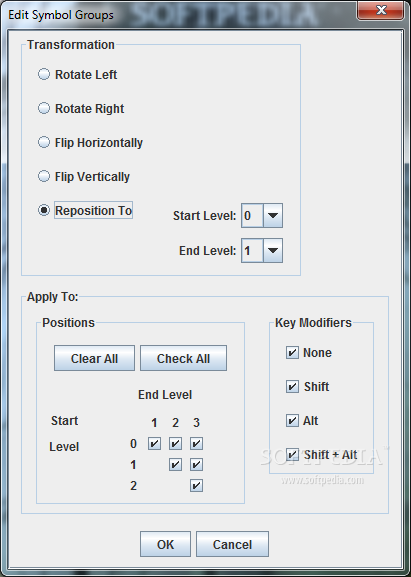The width and height of the screenshot is (411, 577).
Task: Toggle start level 2 to end level 3
Action: [196, 485]
